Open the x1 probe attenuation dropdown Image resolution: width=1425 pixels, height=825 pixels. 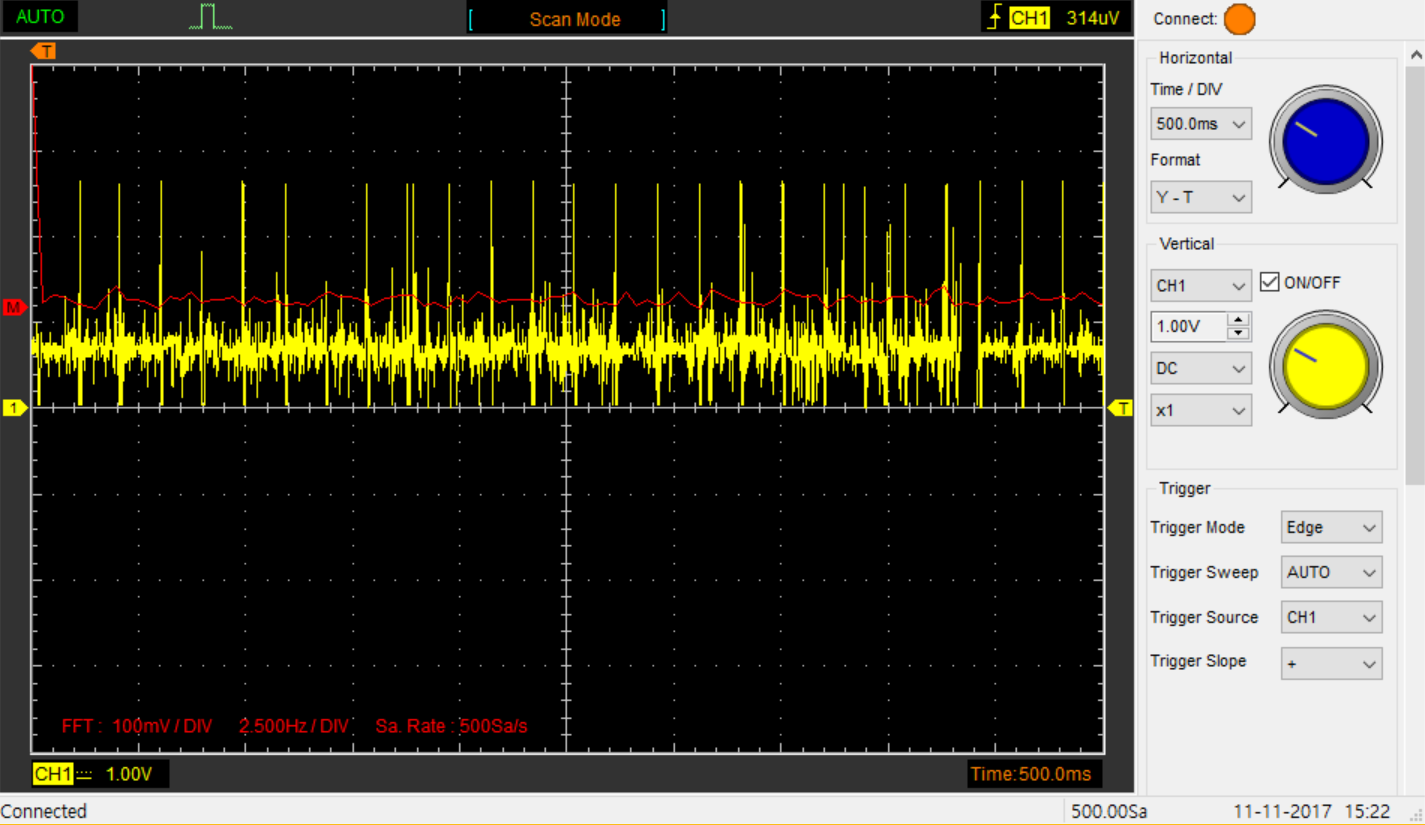[x=1201, y=410]
